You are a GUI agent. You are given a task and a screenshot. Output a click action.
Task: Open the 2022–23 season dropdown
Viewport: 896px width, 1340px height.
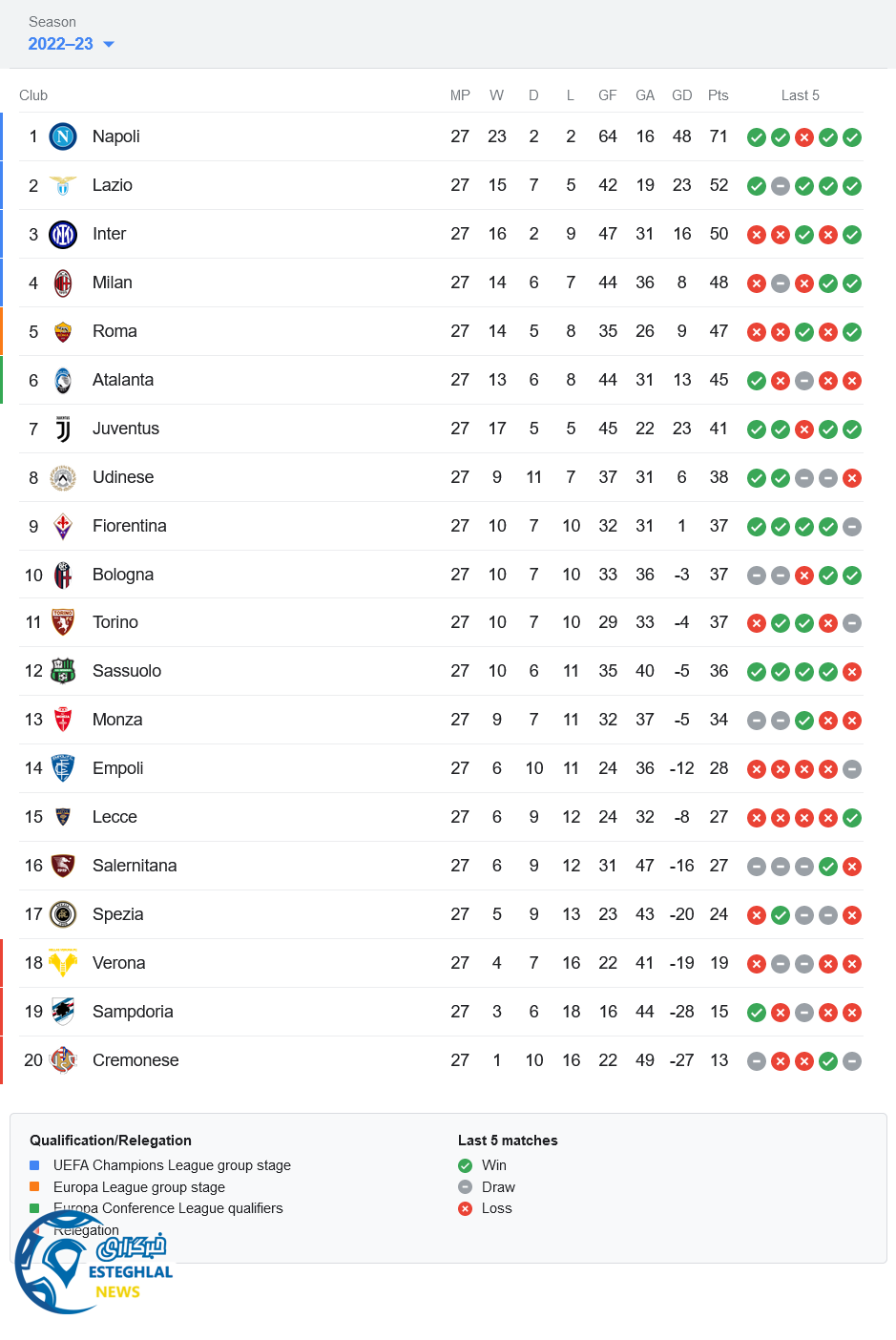(x=61, y=44)
